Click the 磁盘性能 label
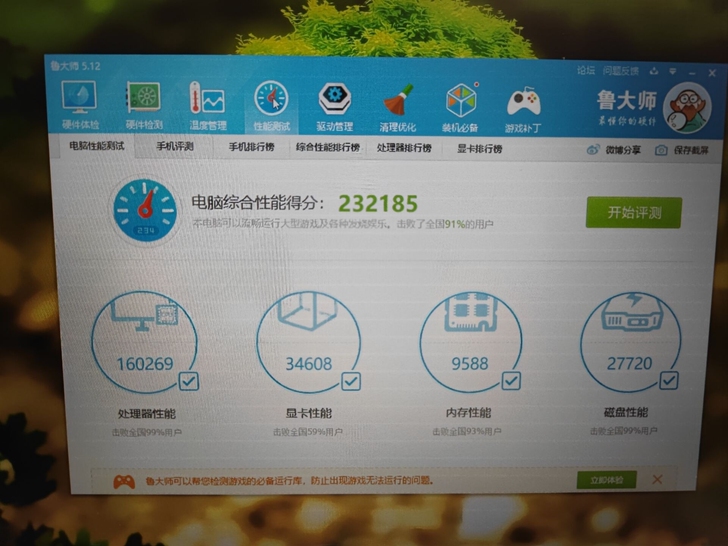The image size is (728, 546). pyautogui.click(x=626, y=412)
